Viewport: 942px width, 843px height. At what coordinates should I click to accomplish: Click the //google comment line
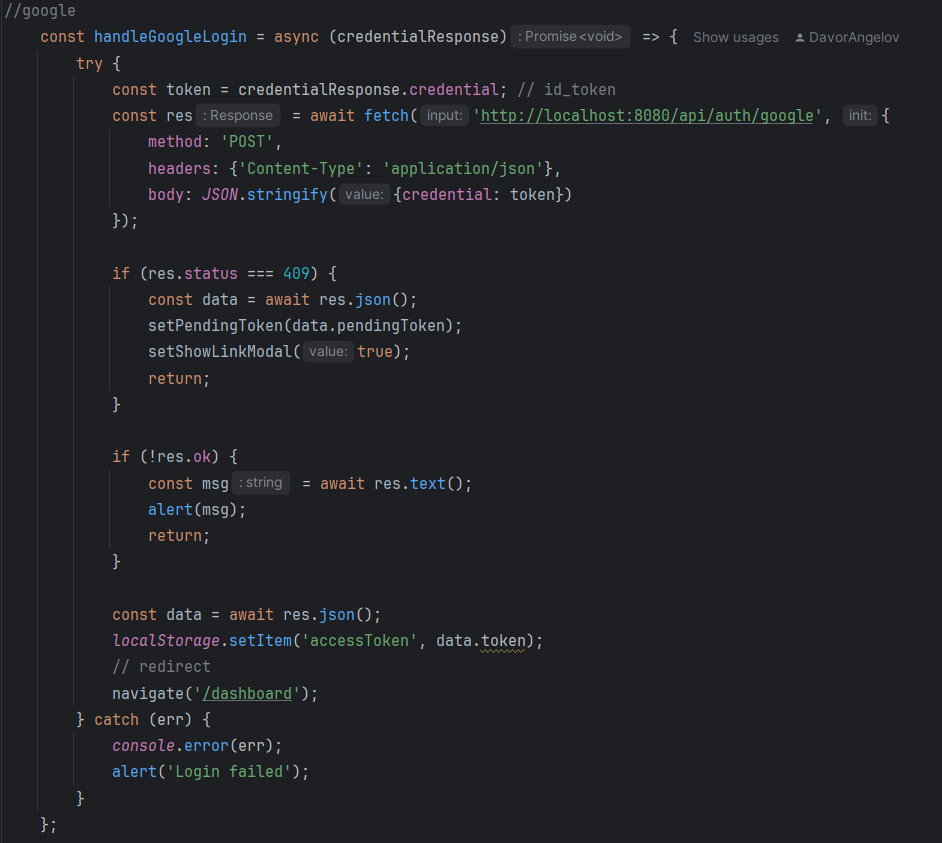click(x=40, y=11)
